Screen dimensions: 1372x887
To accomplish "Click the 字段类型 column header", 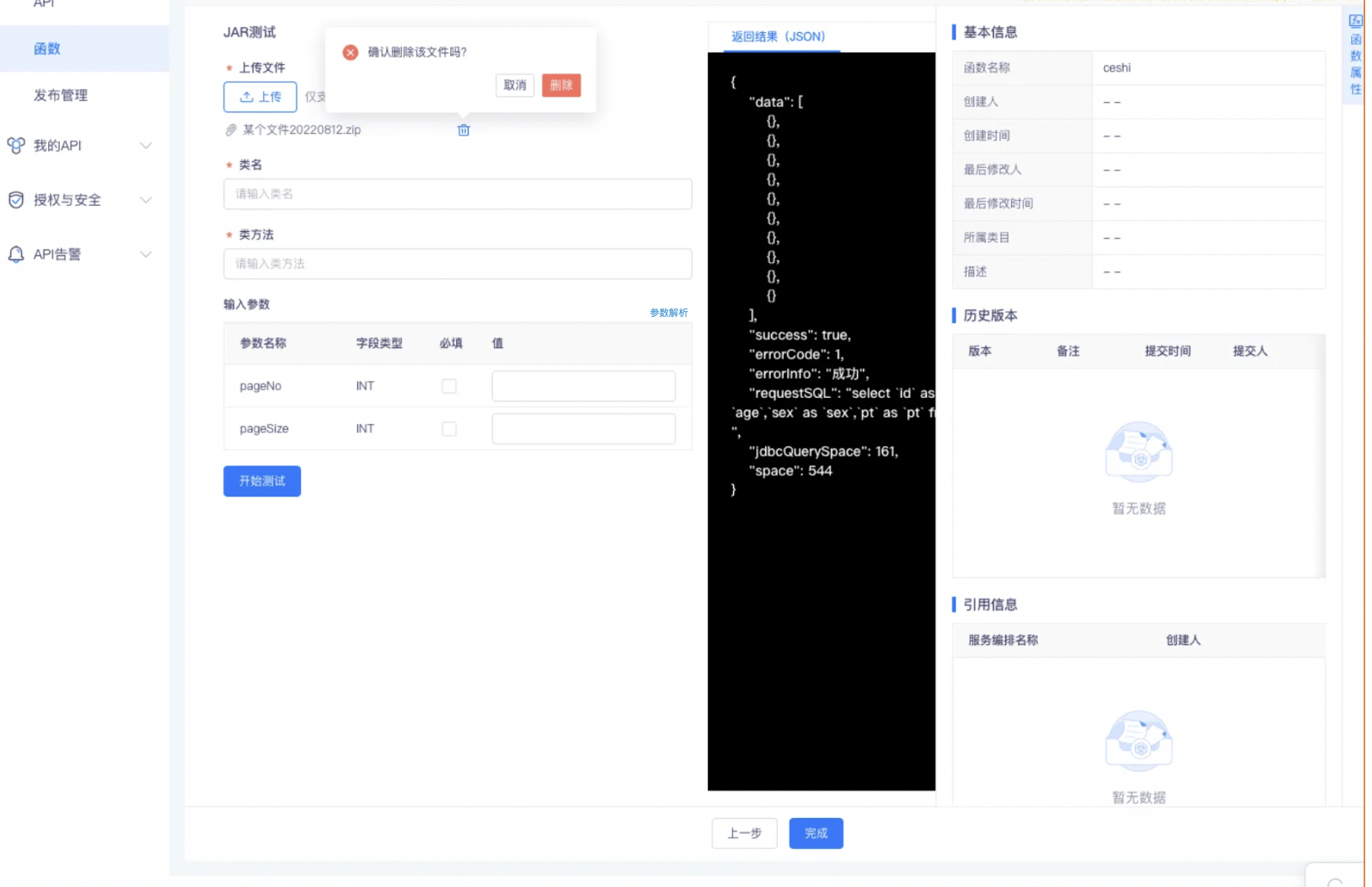I will tap(379, 344).
